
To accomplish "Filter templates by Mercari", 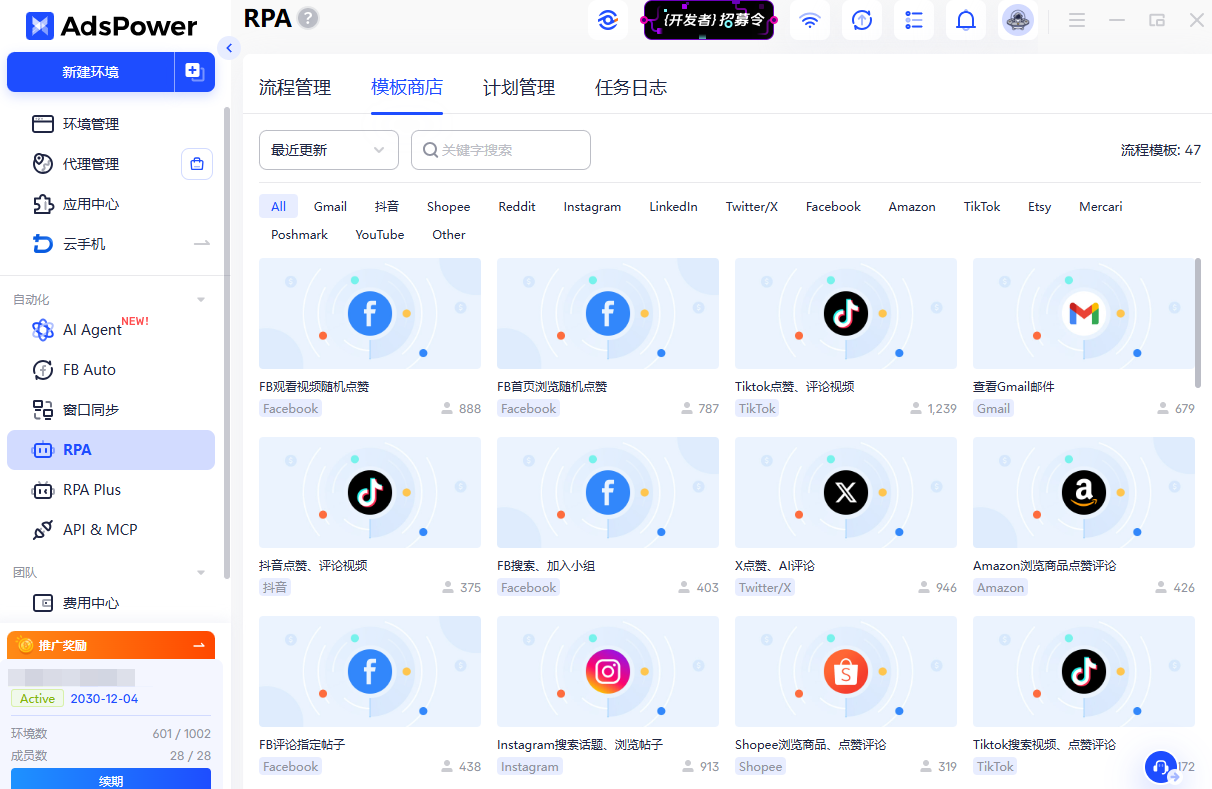I will click(1101, 206).
